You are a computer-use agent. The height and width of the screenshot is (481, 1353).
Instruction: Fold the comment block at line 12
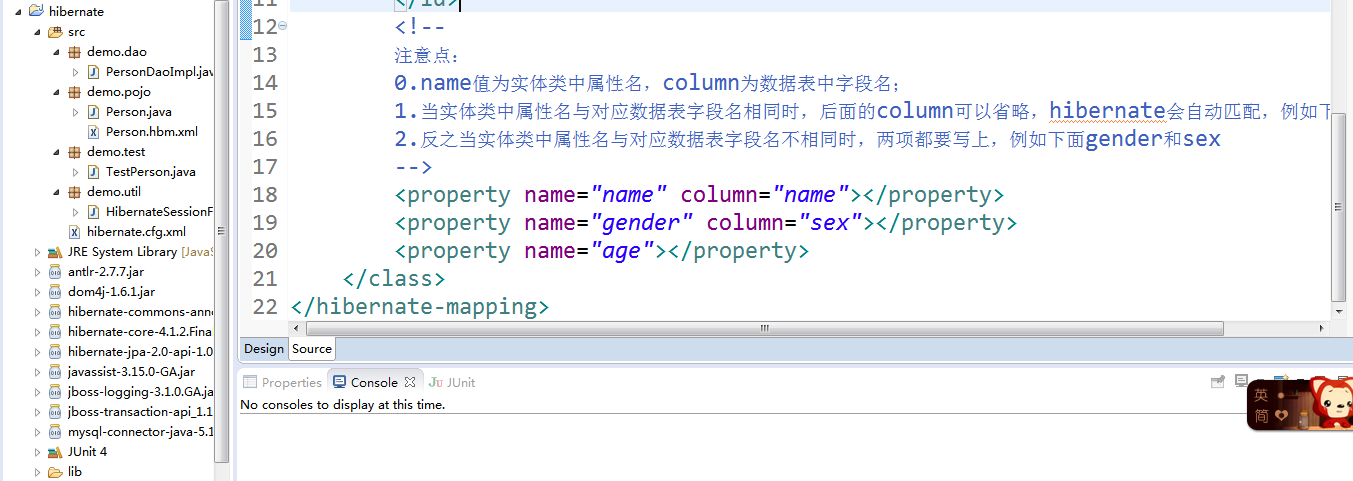pyautogui.click(x=283, y=25)
